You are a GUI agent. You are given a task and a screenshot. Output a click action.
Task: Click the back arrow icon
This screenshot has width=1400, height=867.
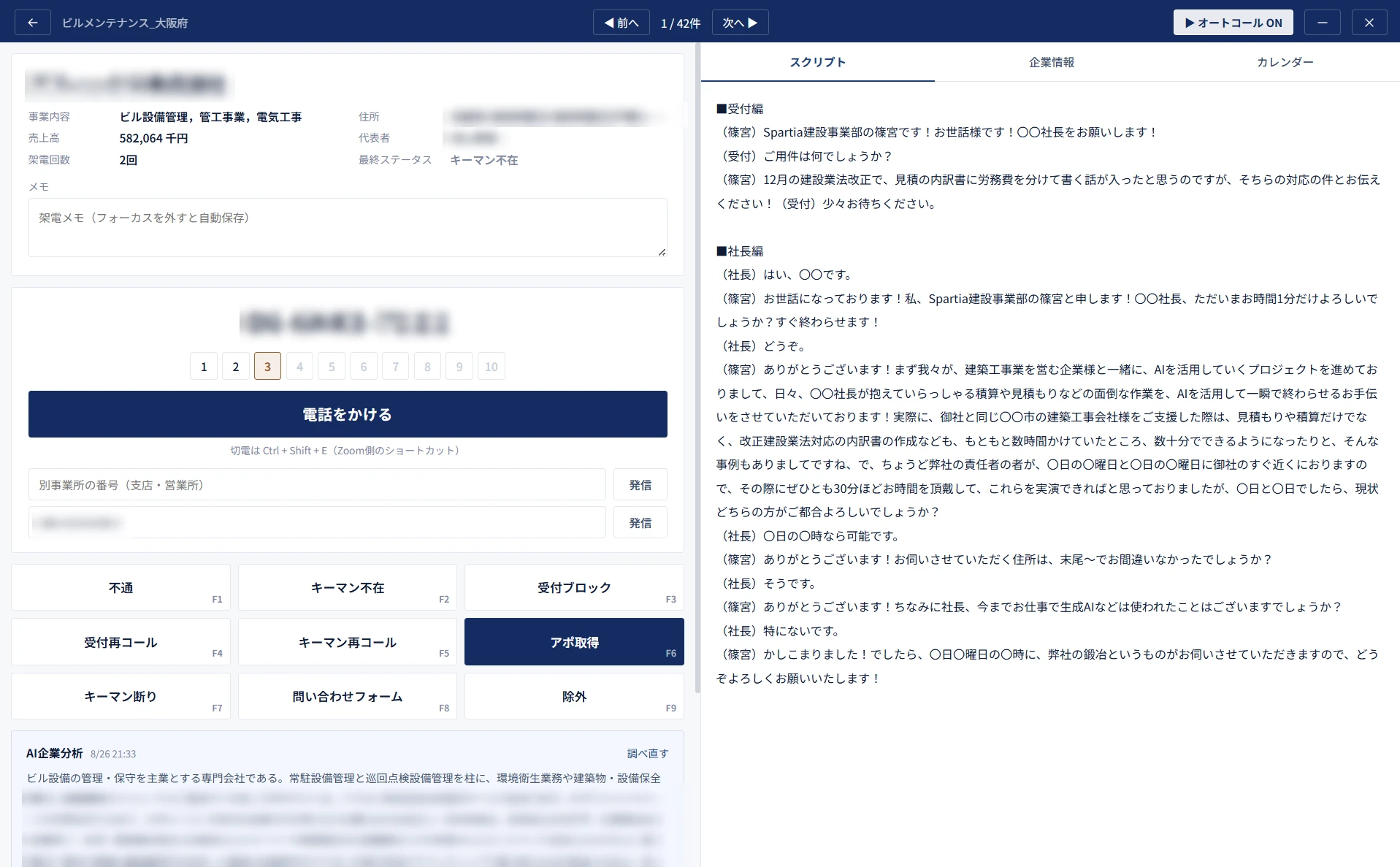(32, 23)
